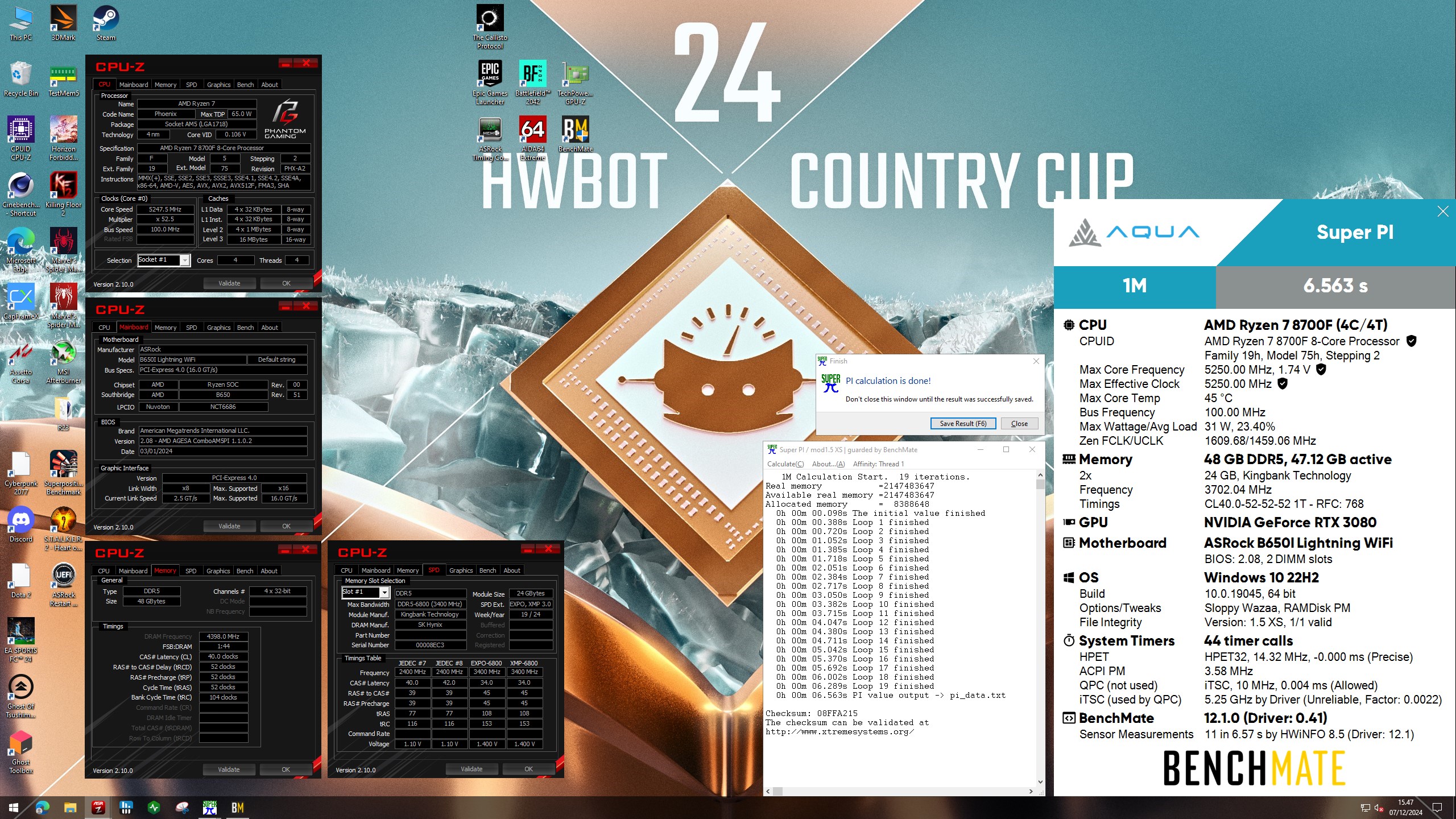Open the TechPowerUp GPU-Z desktop icon

point(575,82)
